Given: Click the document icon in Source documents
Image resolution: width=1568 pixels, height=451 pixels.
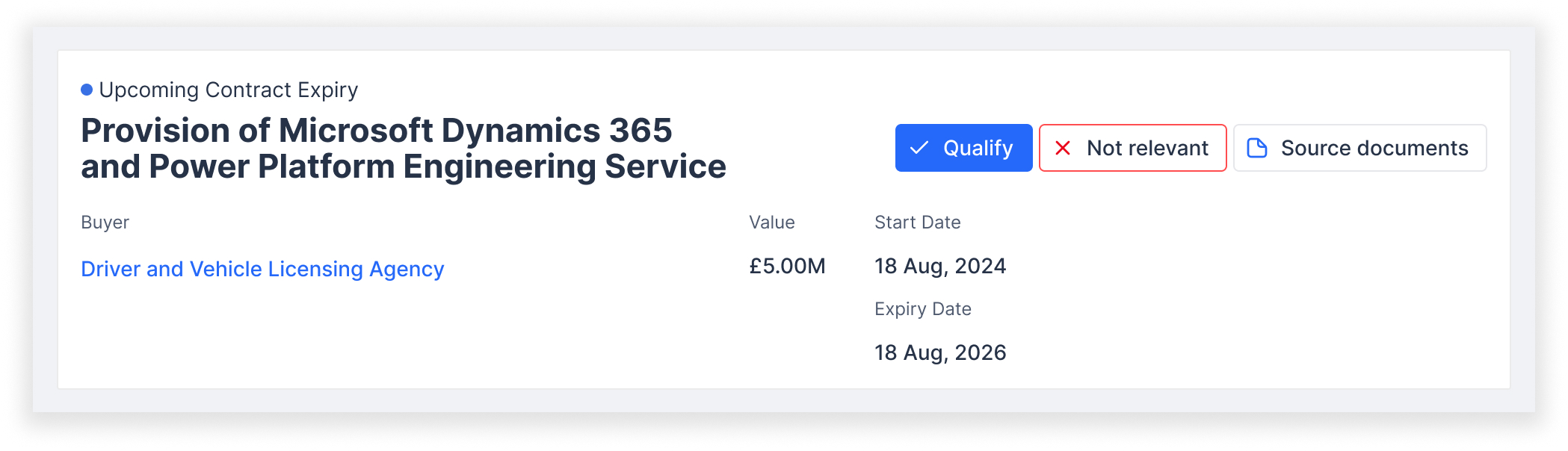Looking at the screenshot, I should point(1257,148).
